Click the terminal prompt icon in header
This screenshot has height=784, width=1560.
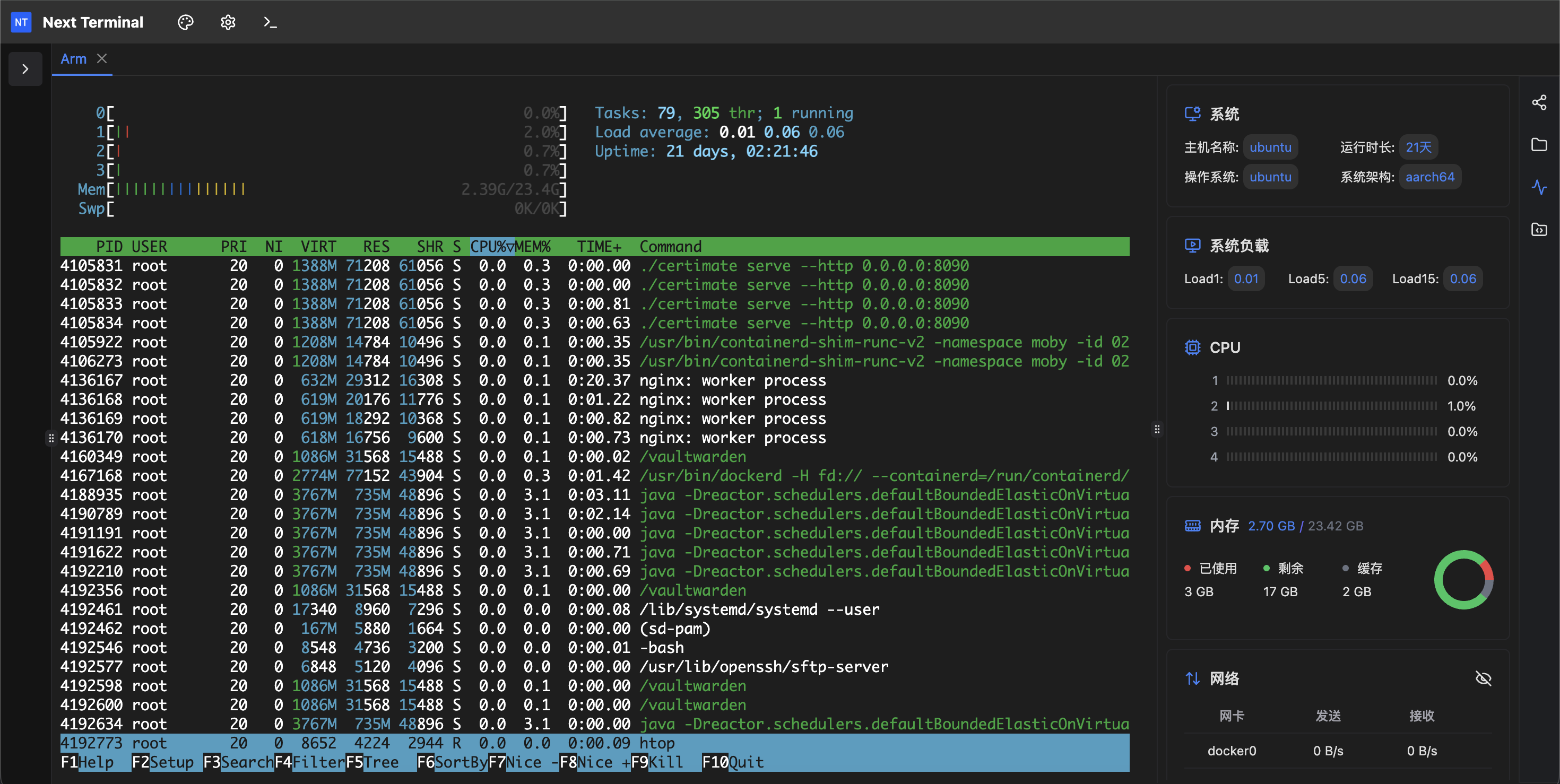[x=270, y=22]
